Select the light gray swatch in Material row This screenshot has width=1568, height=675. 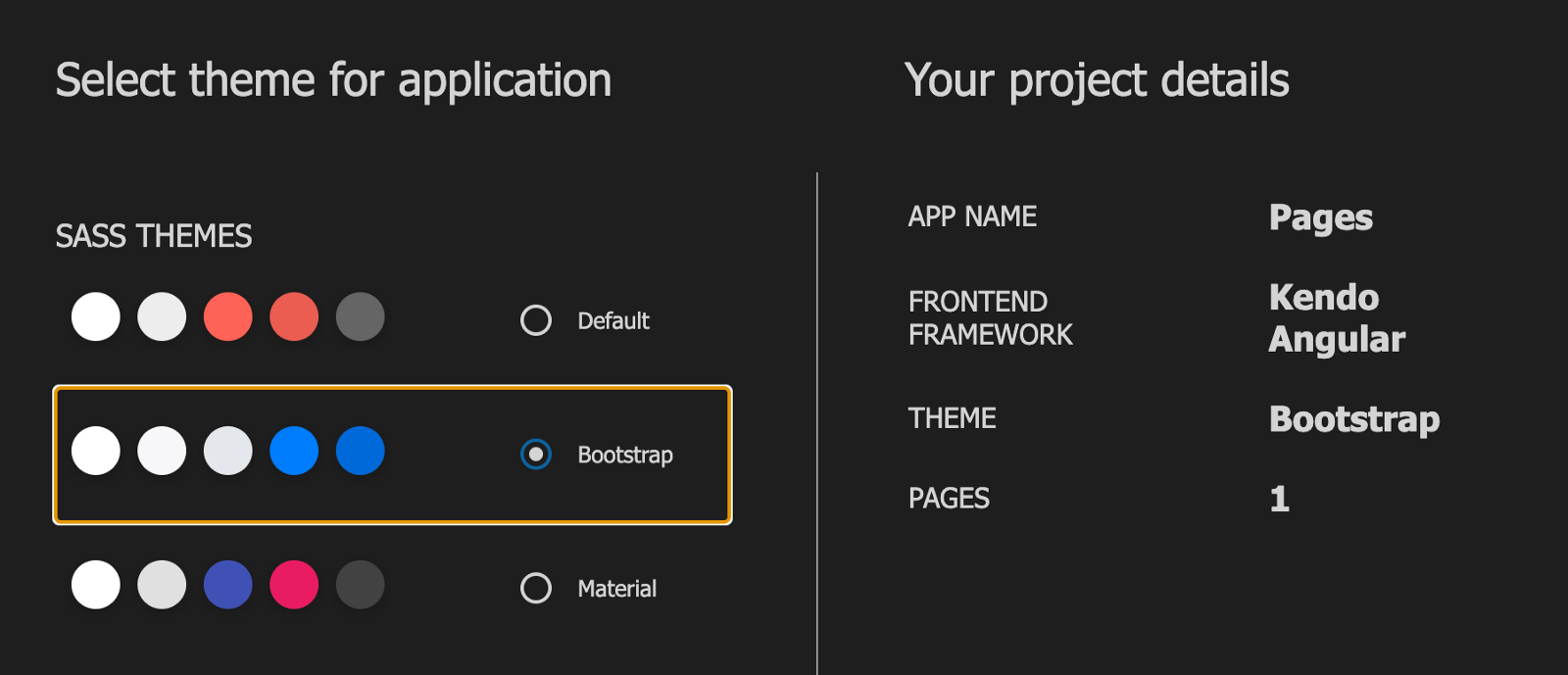coord(162,585)
